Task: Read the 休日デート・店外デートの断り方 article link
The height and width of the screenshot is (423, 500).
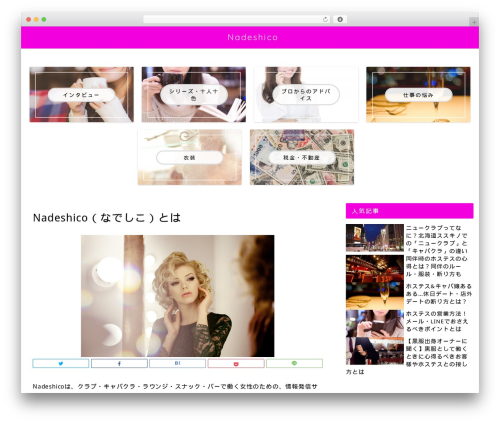Action: (x=439, y=294)
